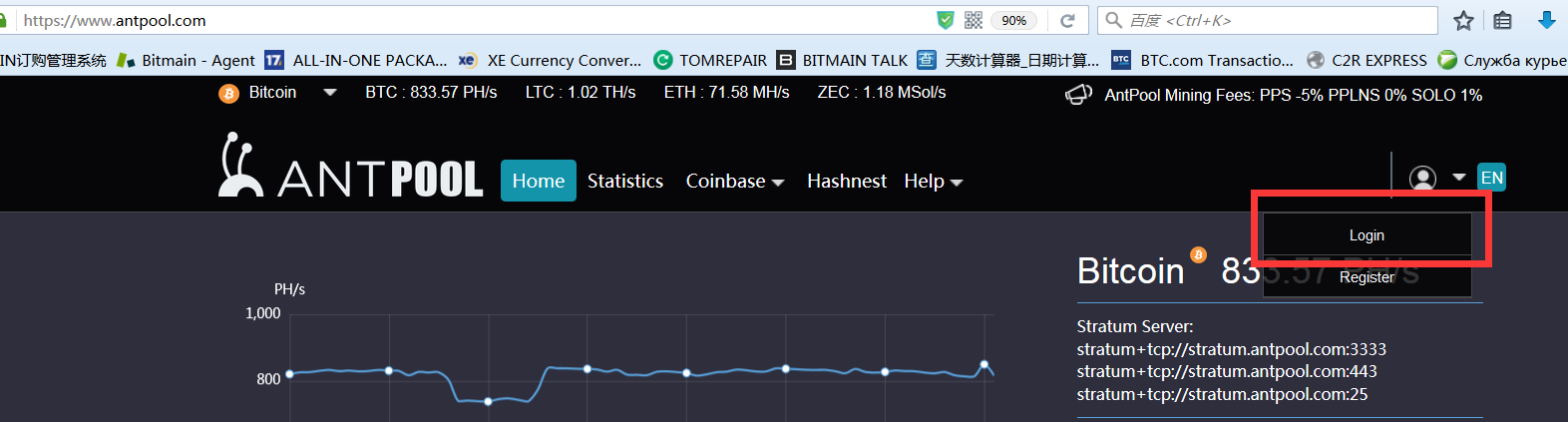This screenshot has width=1568, height=422.
Task: Open the bookmarks list icon
Action: coord(1503,21)
